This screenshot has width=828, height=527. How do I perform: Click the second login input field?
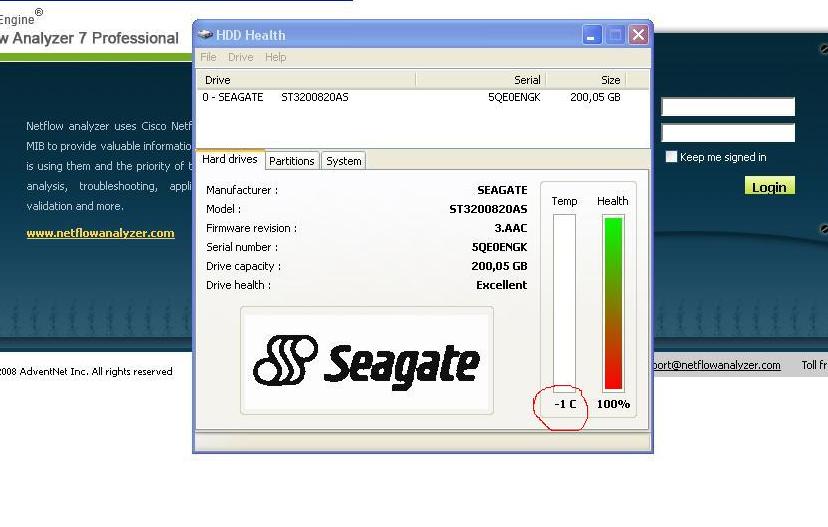728,133
